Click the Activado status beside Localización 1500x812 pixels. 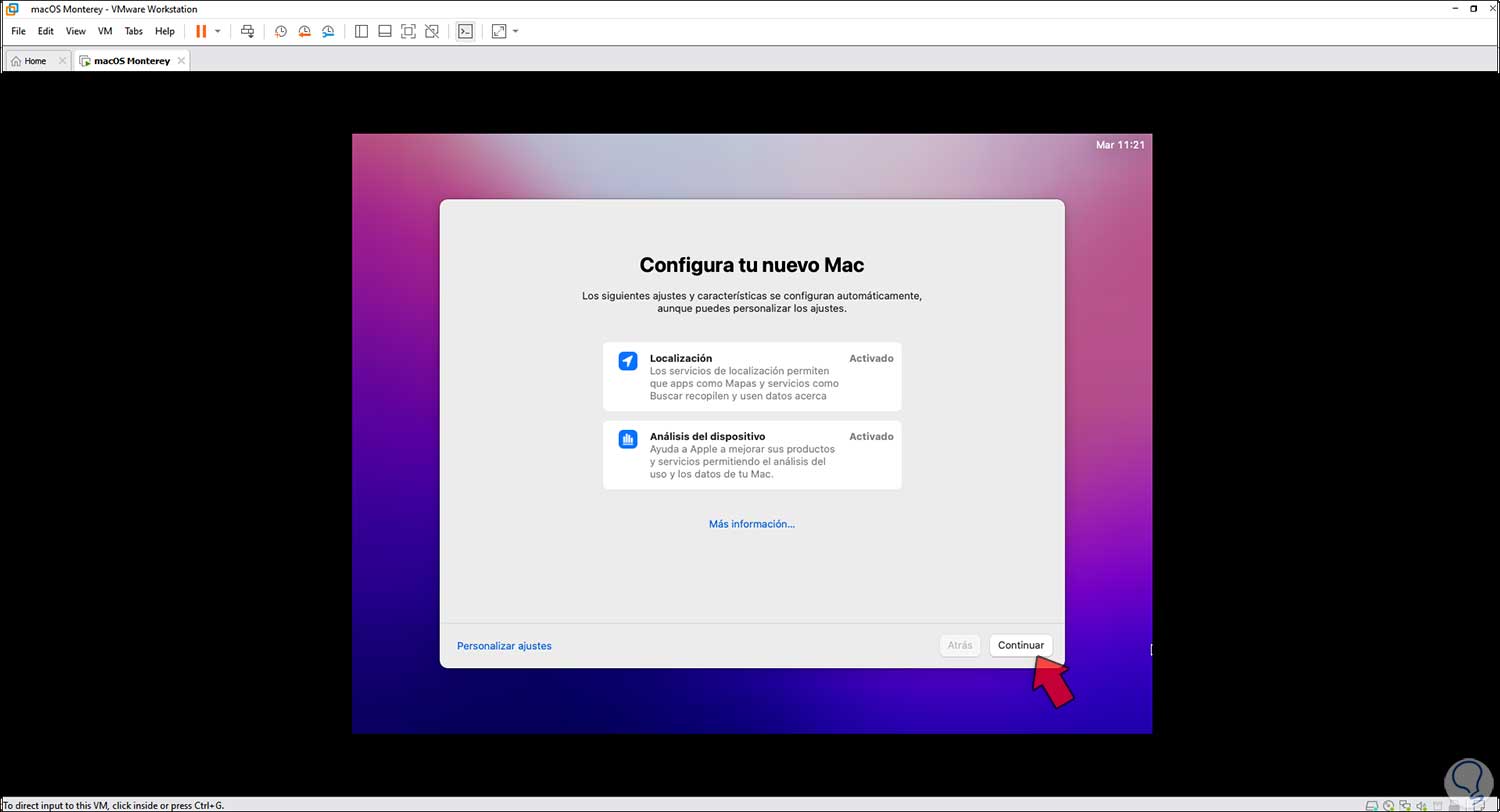point(871,358)
